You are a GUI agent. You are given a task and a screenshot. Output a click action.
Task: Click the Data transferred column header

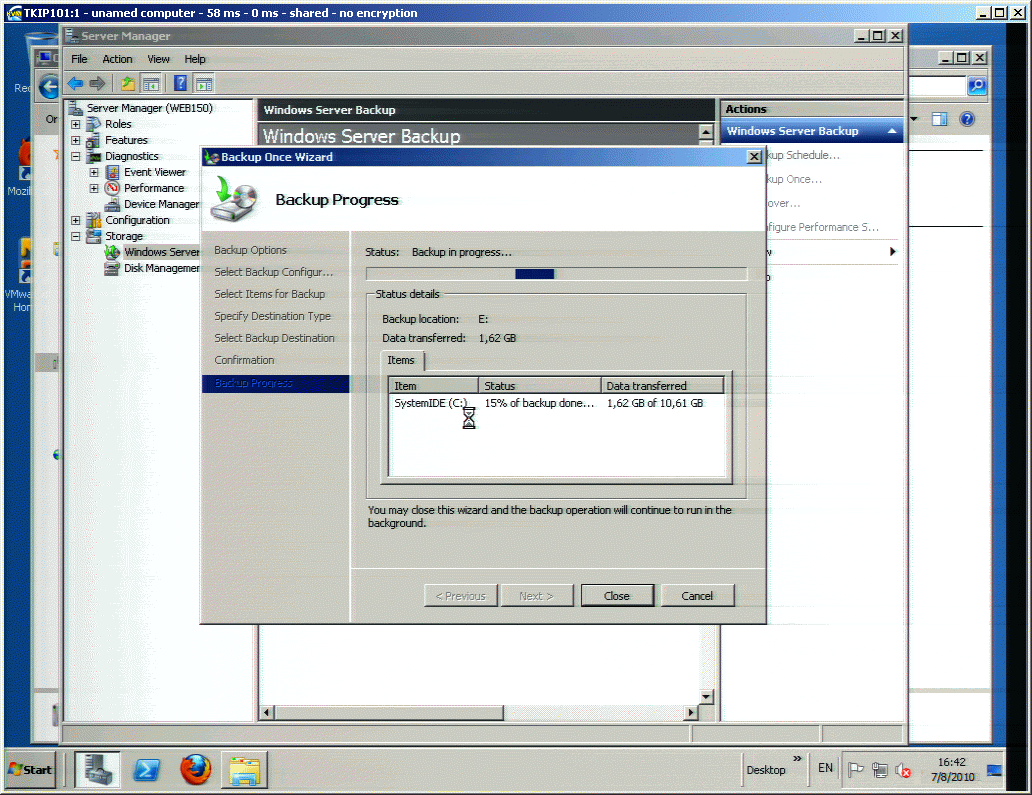(x=663, y=386)
